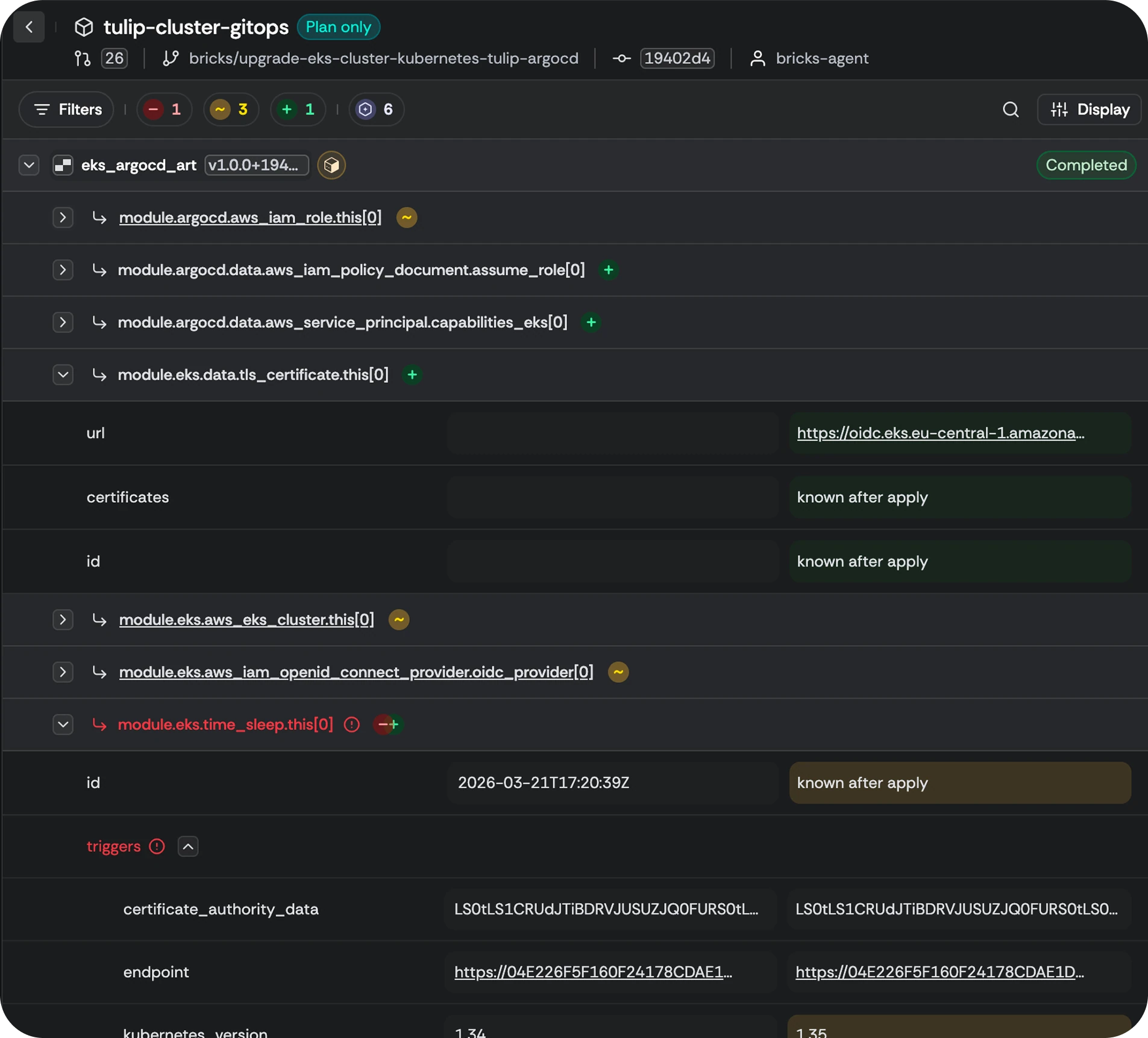Open the search magnifier icon
Viewport: 1148px width, 1038px height.
coord(1011,109)
